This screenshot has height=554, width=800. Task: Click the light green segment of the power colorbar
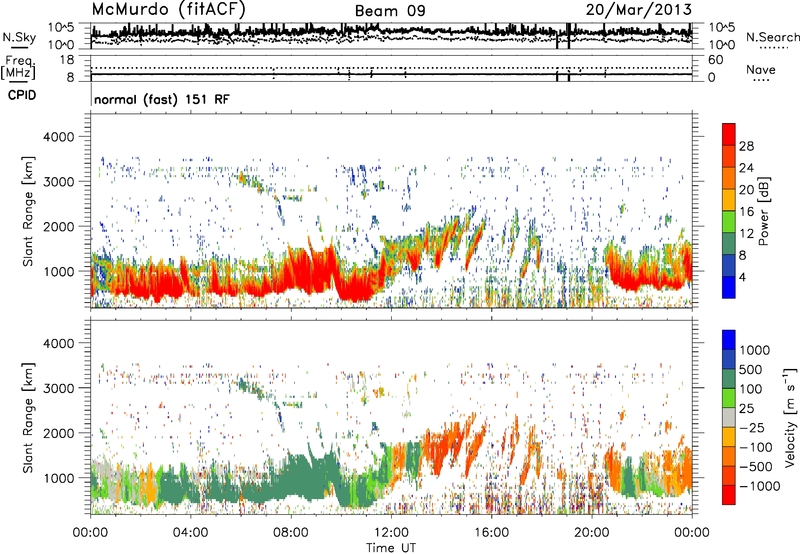[x=729, y=221]
